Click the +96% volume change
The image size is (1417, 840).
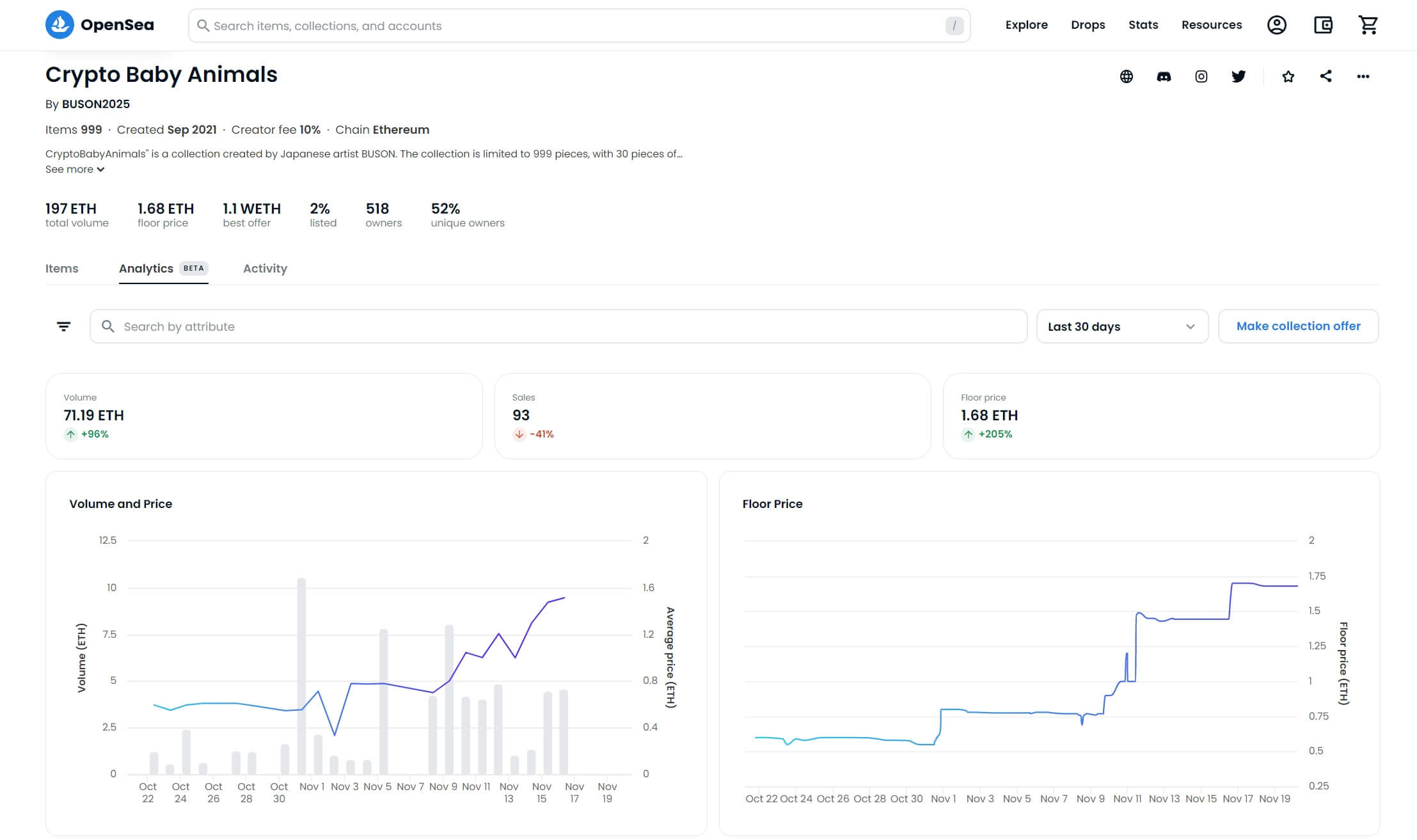(86, 434)
